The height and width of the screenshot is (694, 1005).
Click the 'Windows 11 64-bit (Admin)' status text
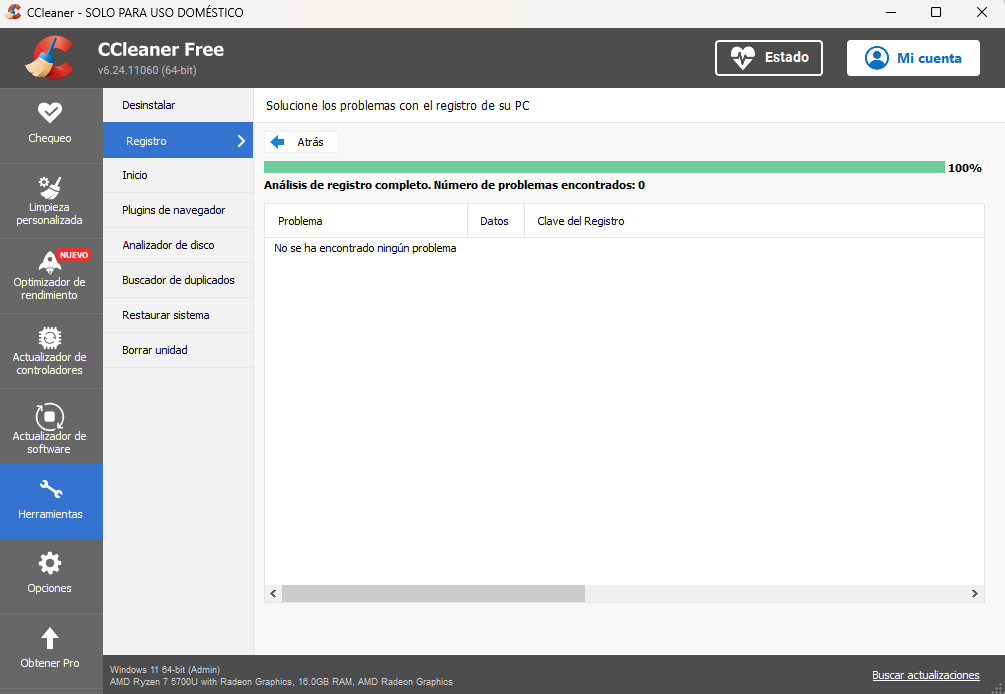[x=165, y=670]
